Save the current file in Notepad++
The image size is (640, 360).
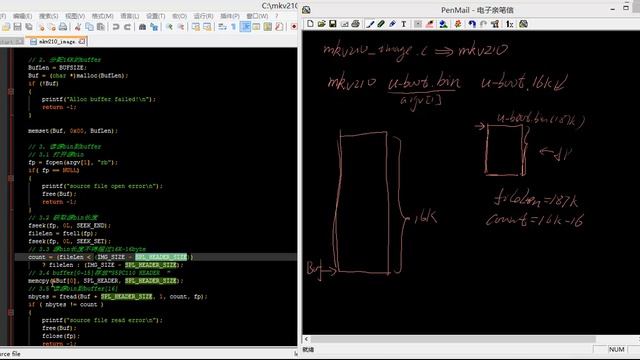17,27
